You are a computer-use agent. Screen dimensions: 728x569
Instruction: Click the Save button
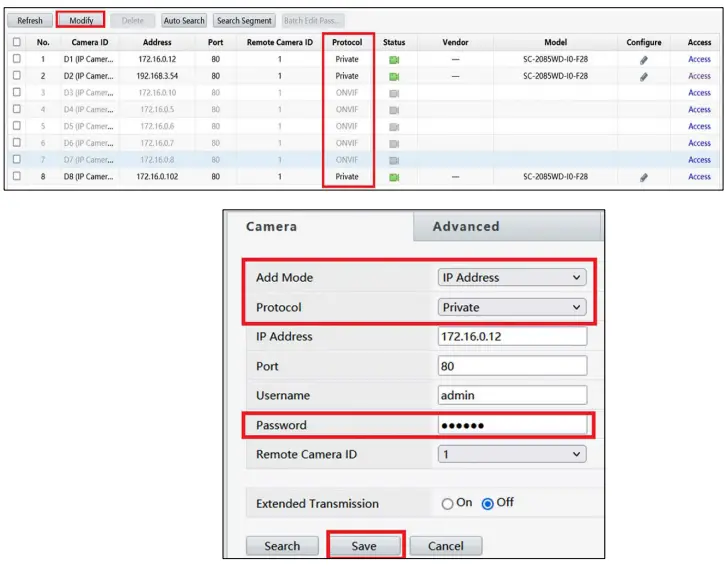[364, 546]
